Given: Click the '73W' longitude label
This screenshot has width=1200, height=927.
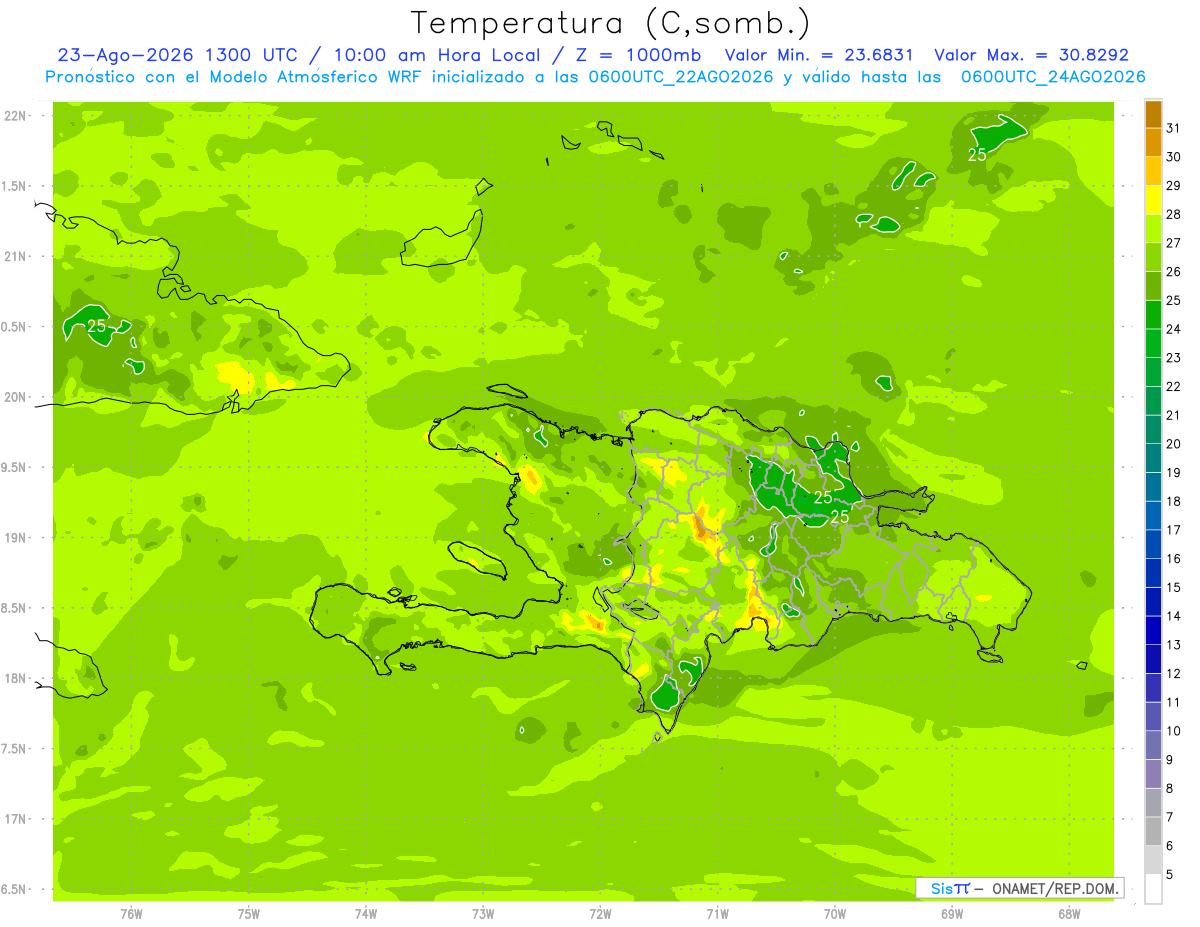Looking at the screenshot, I should point(483,914).
